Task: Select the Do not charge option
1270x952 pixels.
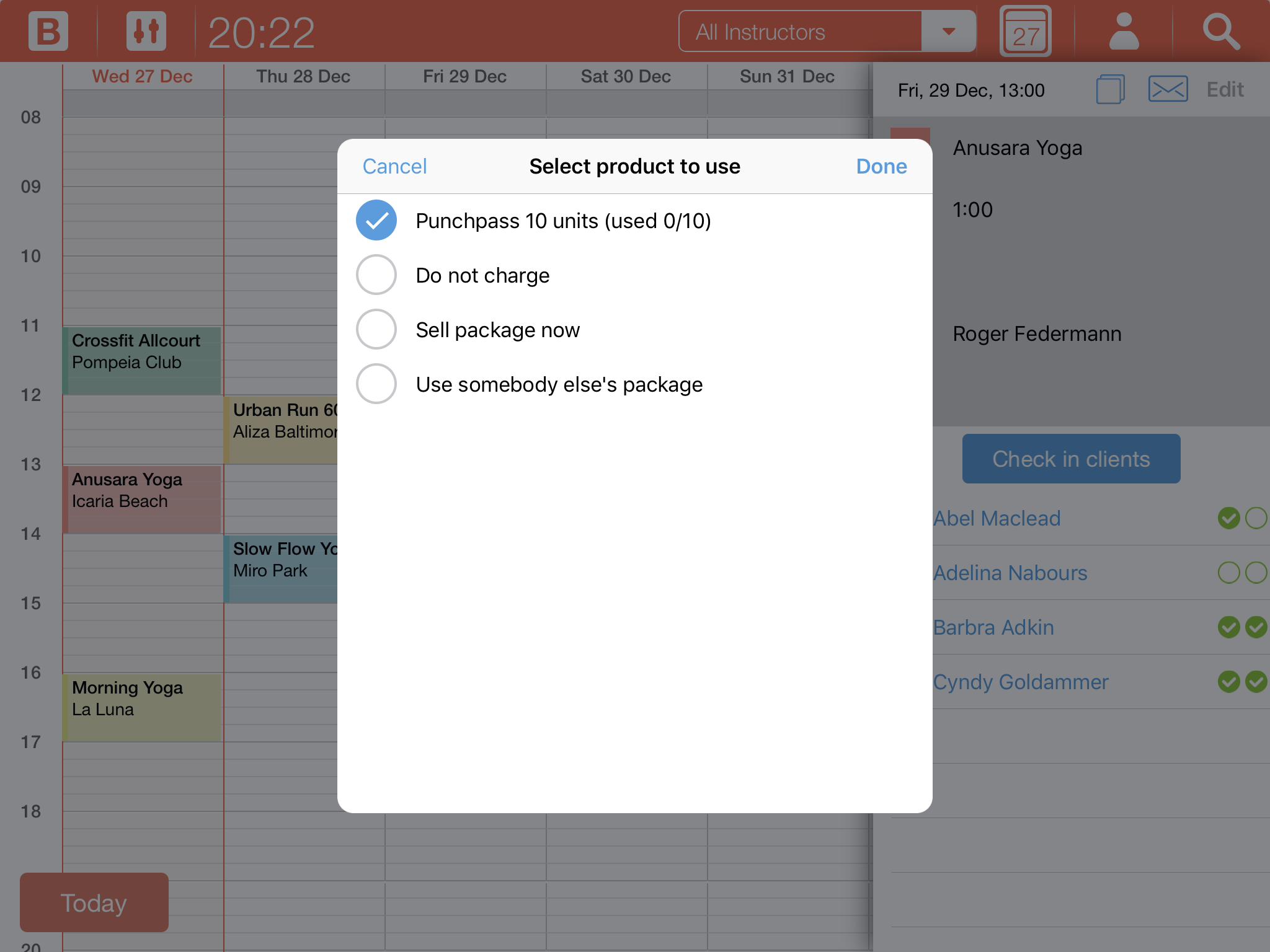Action: coord(376,275)
